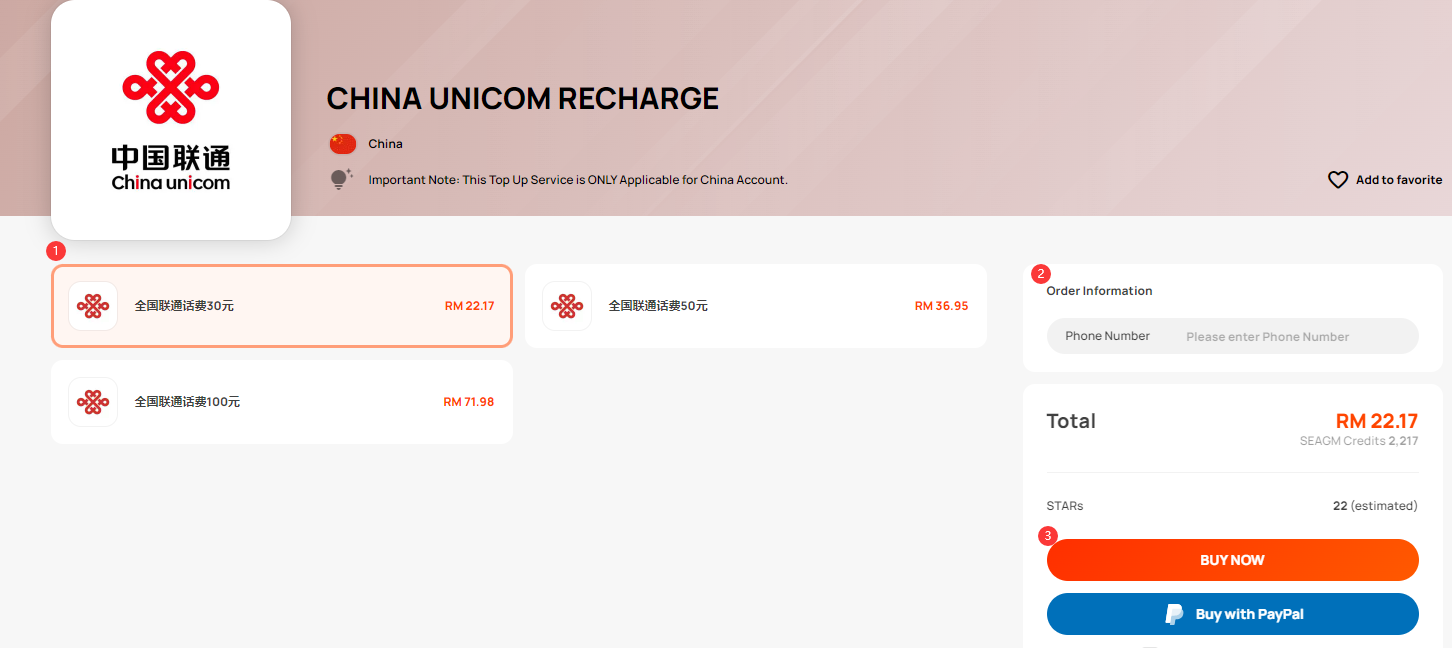Screen dimensions: 1452x648
Task: Click the STARs label
Action: [x=1065, y=506]
